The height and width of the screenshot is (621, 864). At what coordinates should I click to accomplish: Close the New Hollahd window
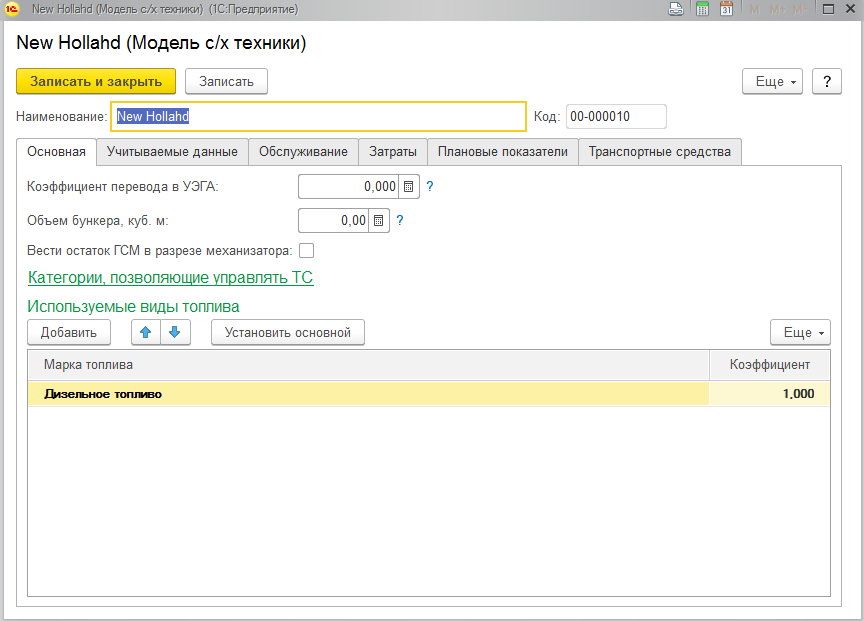point(850,9)
